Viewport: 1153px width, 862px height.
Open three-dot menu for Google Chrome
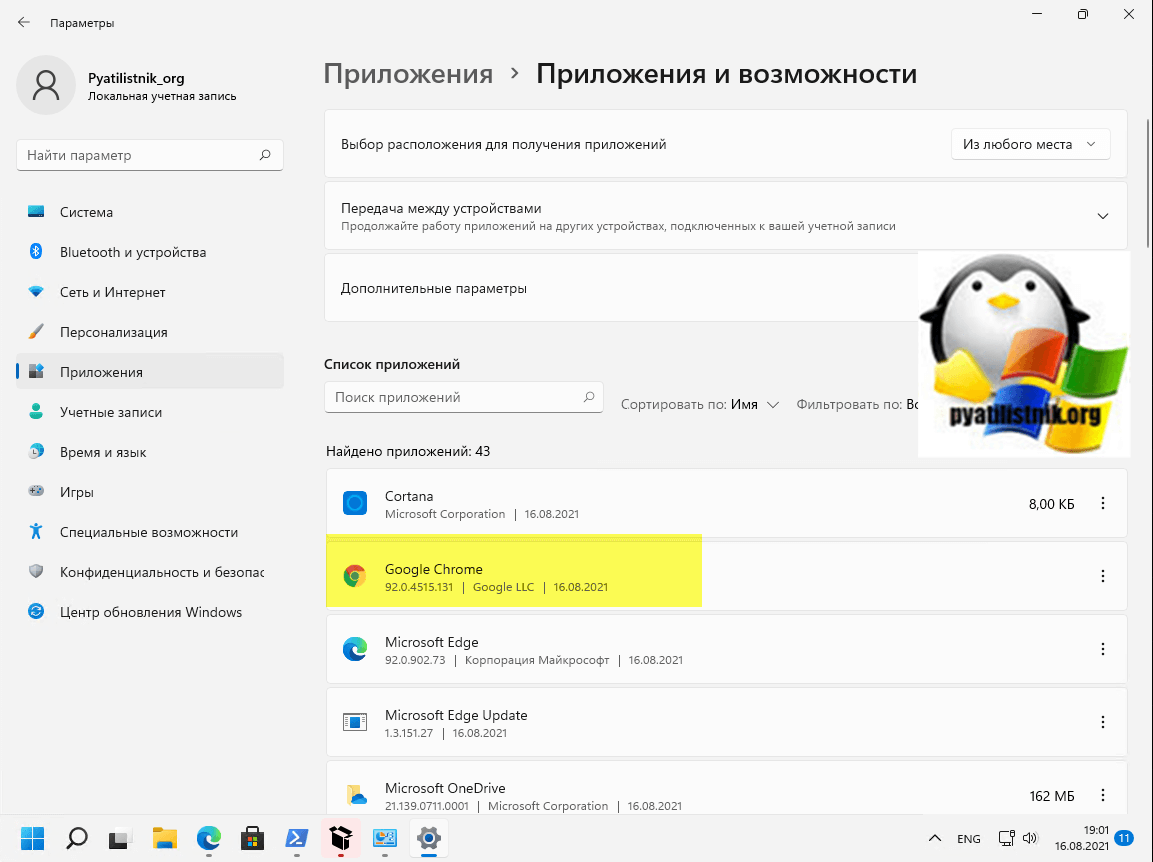click(x=1103, y=576)
